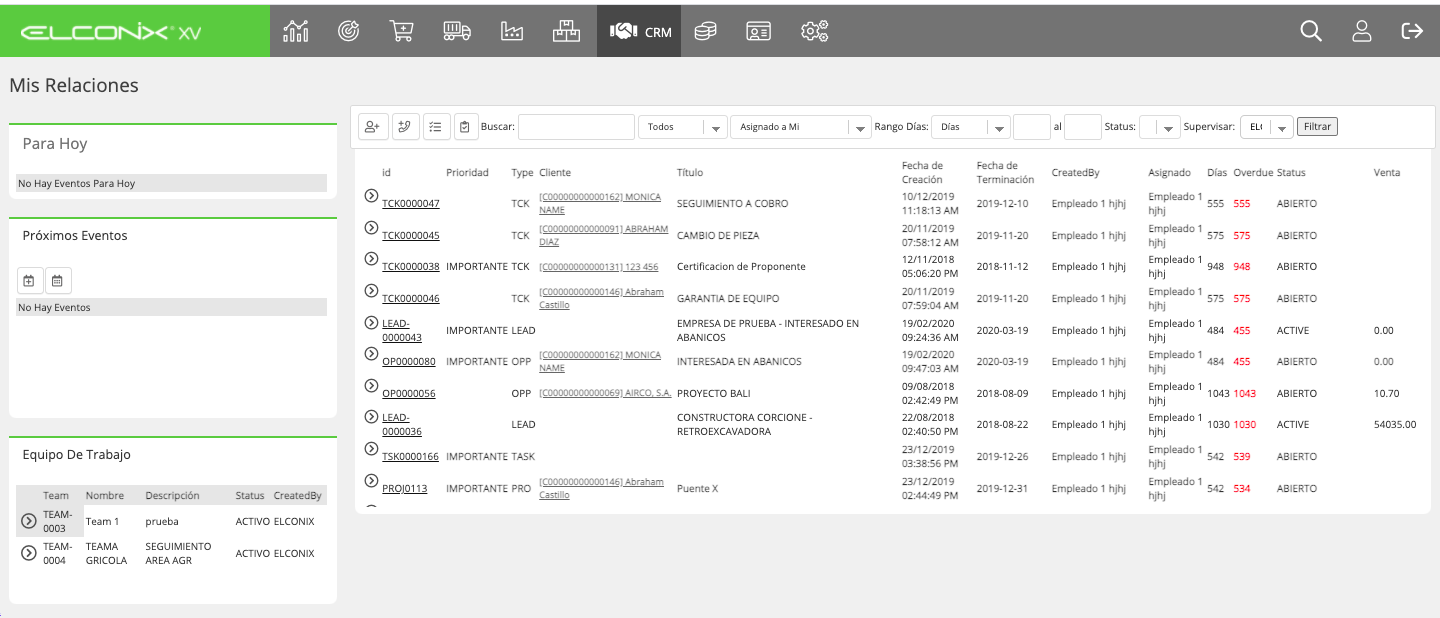The image size is (1440, 618).
Task: Open ticket TCK0000045 link
Action: pyautogui.click(x=411, y=235)
